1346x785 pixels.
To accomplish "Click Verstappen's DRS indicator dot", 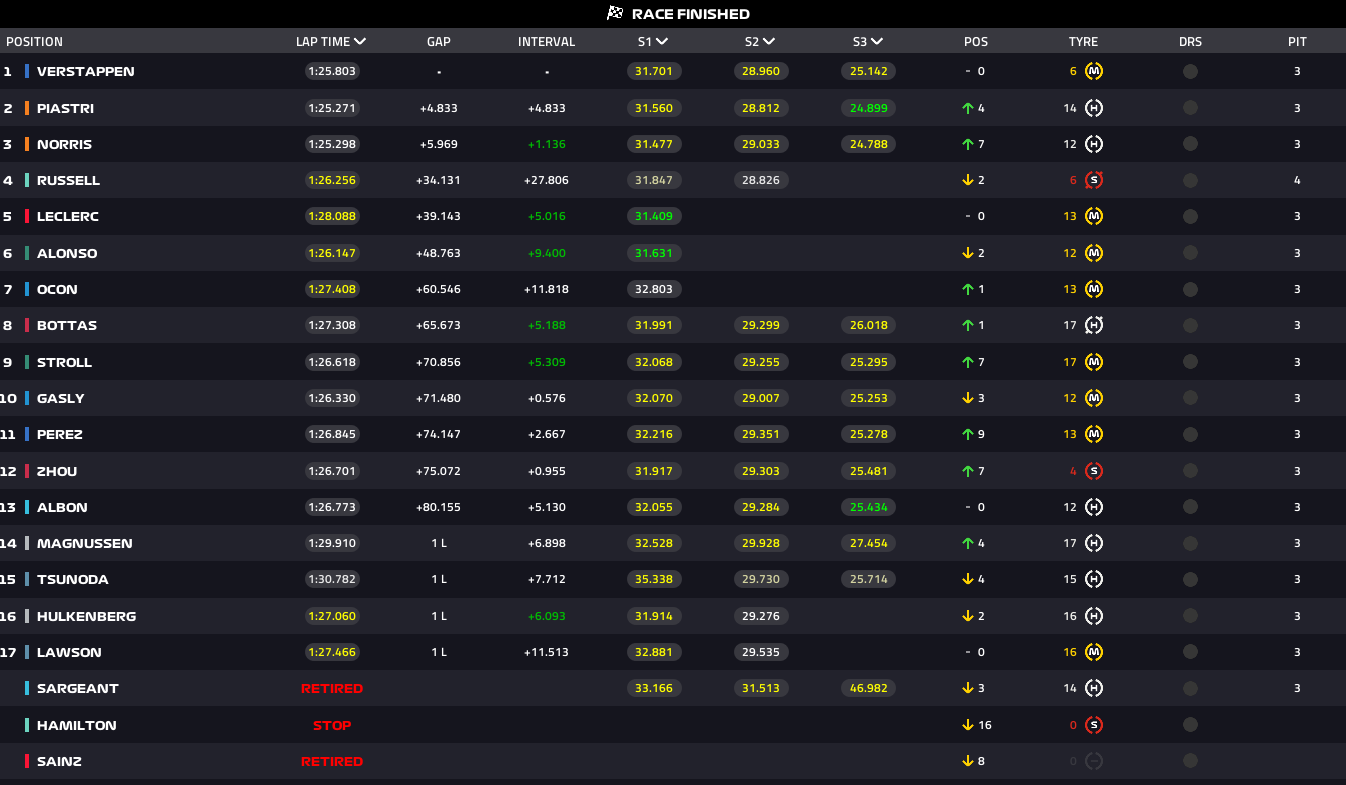I will point(1190,72).
